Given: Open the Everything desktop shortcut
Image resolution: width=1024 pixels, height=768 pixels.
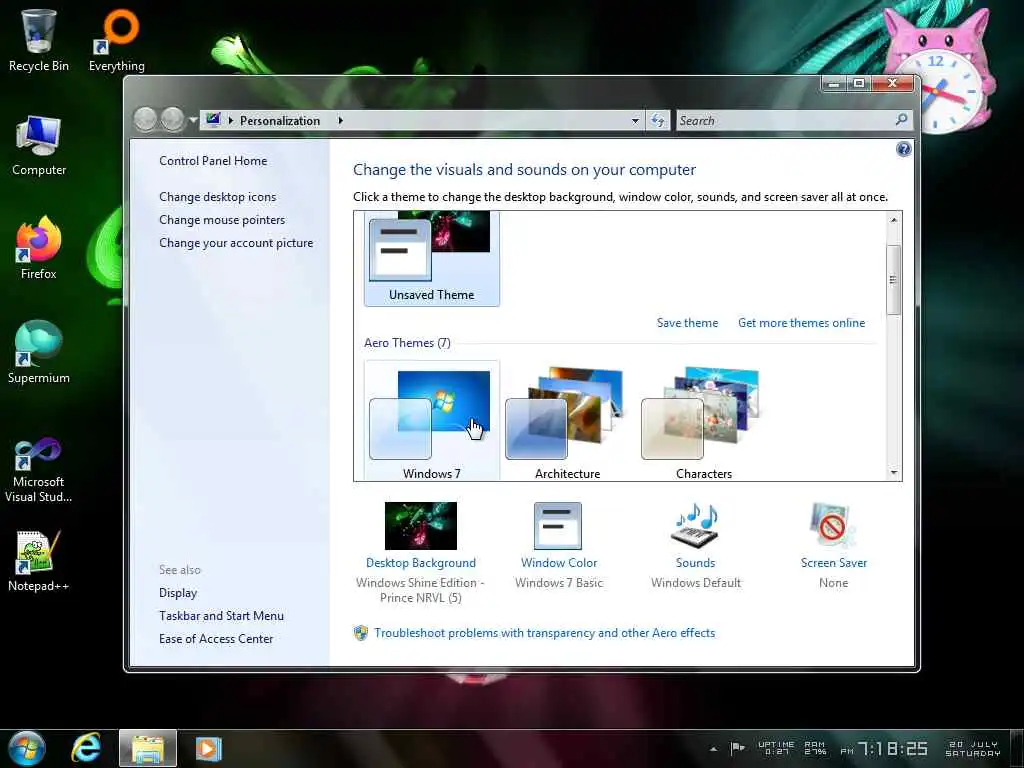Looking at the screenshot, I should tap(116, 40).
